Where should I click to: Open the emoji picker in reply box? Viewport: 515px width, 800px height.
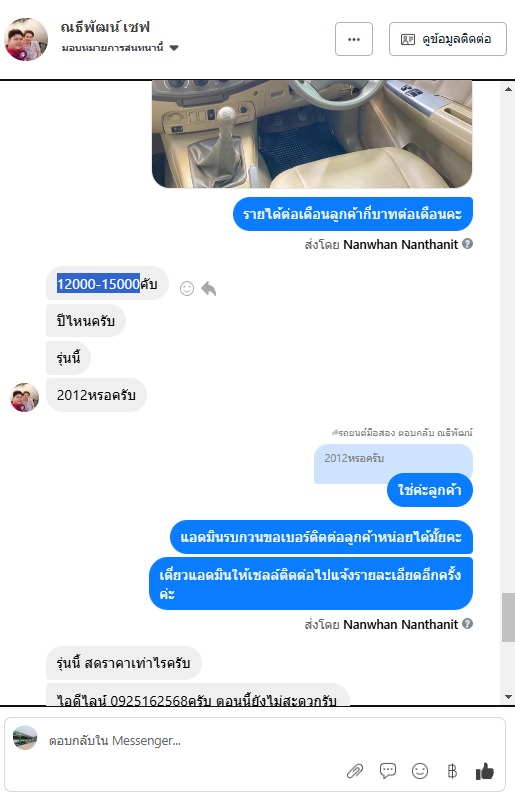tap(420, 770)
